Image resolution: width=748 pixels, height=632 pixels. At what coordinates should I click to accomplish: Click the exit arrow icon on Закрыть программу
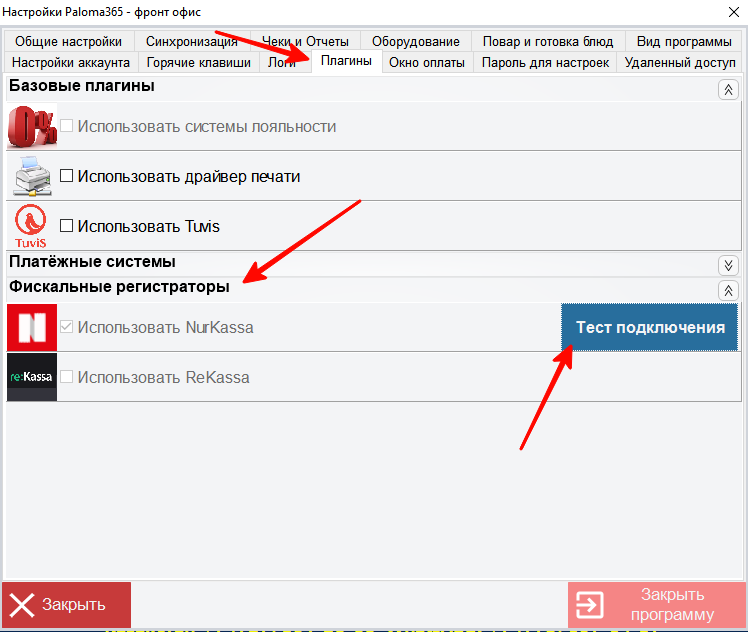coord(590,605)
